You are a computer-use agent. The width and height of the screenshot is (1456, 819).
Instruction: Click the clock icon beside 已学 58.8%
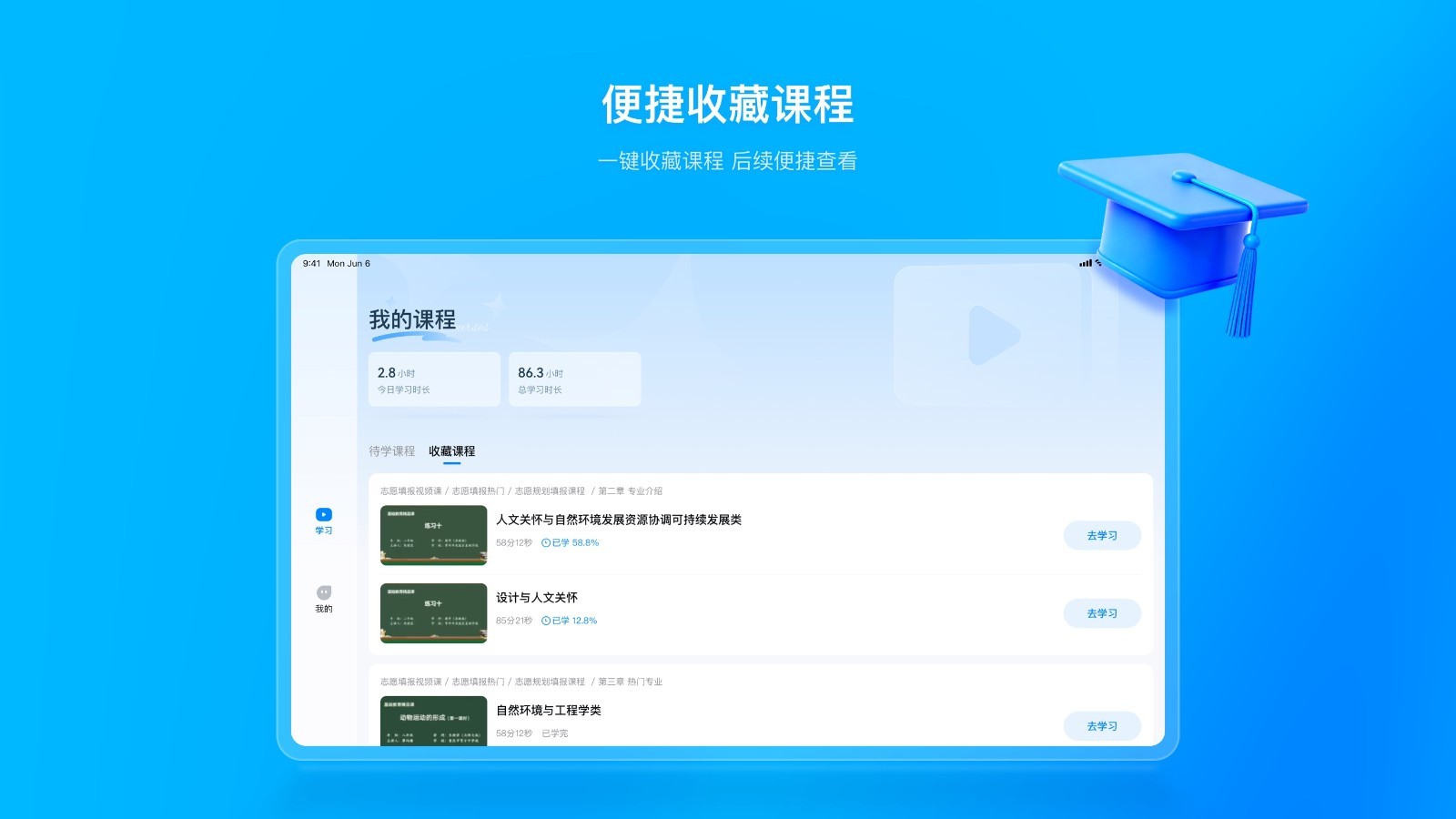(x=546, y=543)
